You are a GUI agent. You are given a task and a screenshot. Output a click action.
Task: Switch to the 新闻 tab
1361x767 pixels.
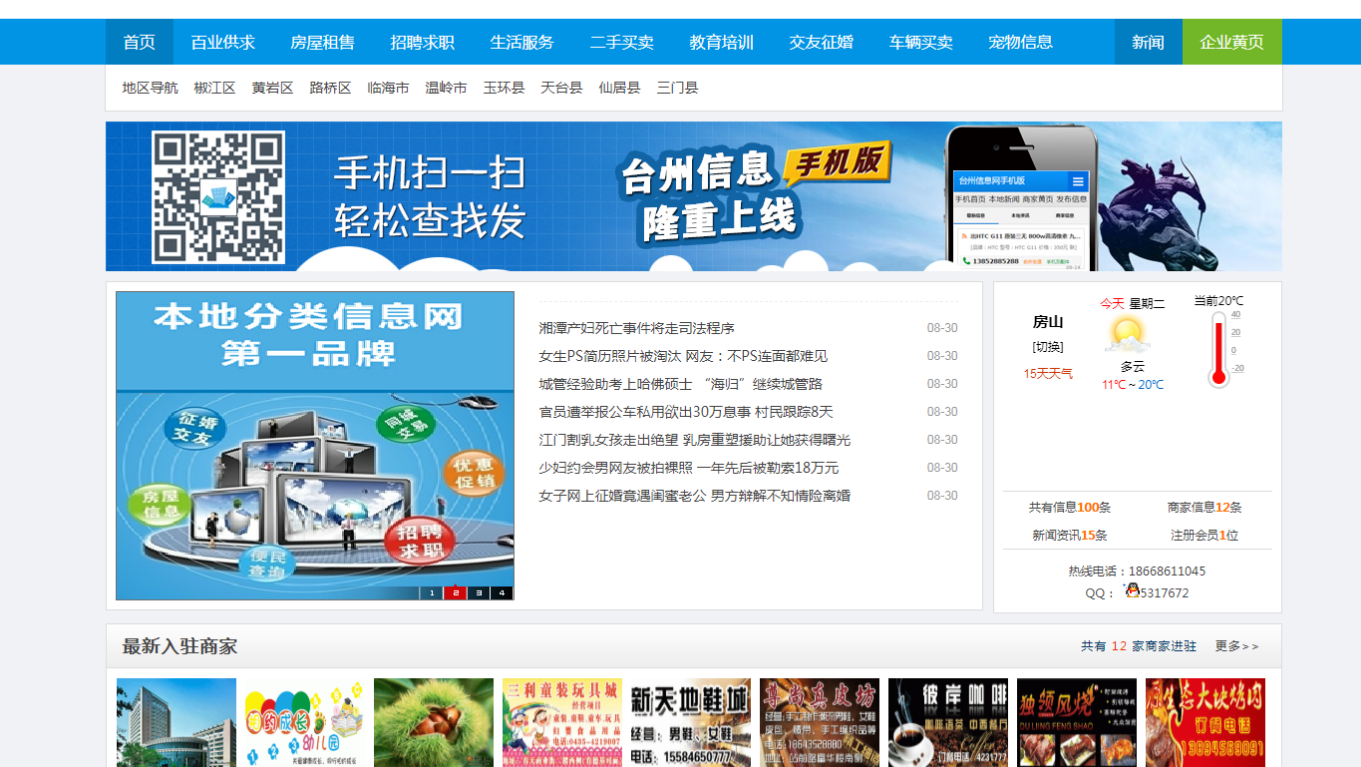pyautogui.click(x=1147, y=41)
